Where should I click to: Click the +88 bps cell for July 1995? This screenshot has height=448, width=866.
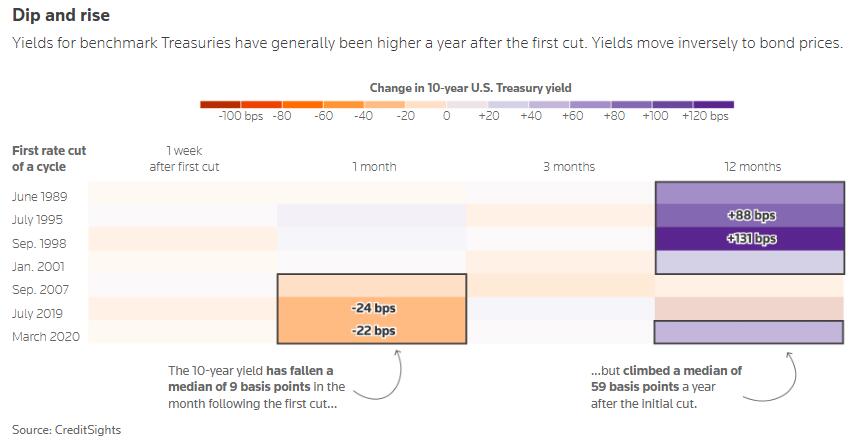click(x=751, y=215)
